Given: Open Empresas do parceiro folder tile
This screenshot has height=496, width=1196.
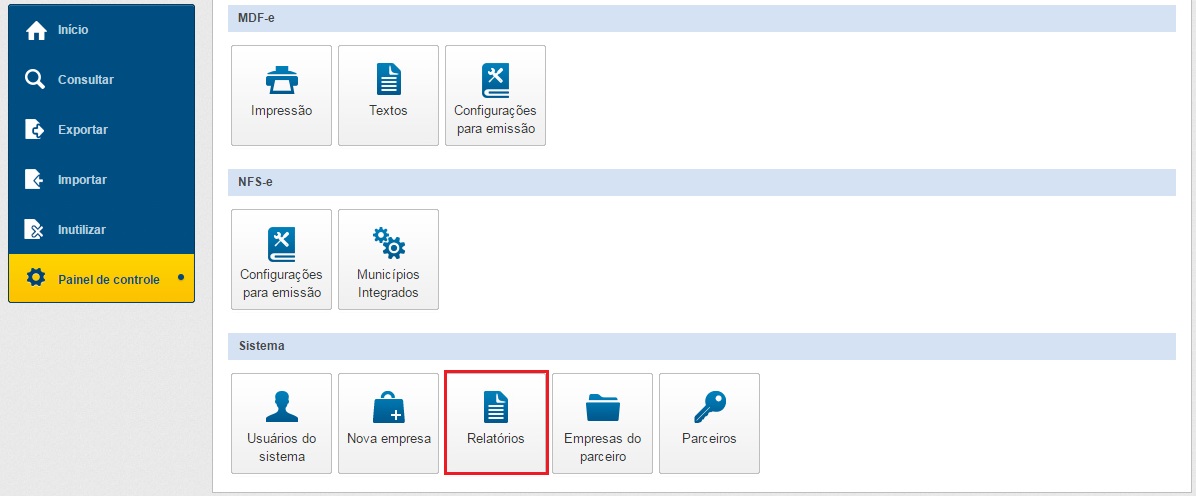Looking at the screenshot, I should (x=602, y=423).
